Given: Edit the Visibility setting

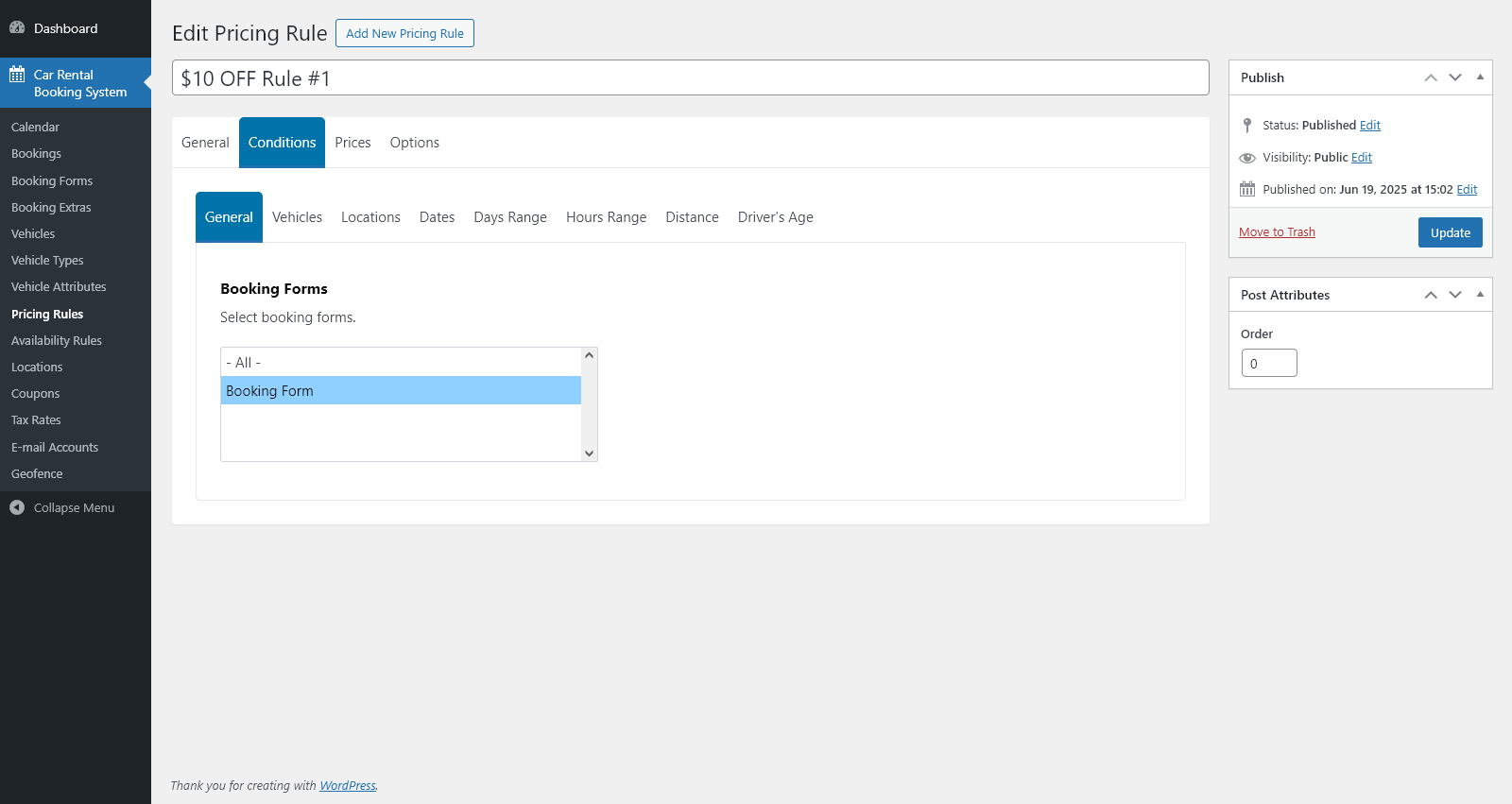Looking at the screenshot, I should 1362,158.
